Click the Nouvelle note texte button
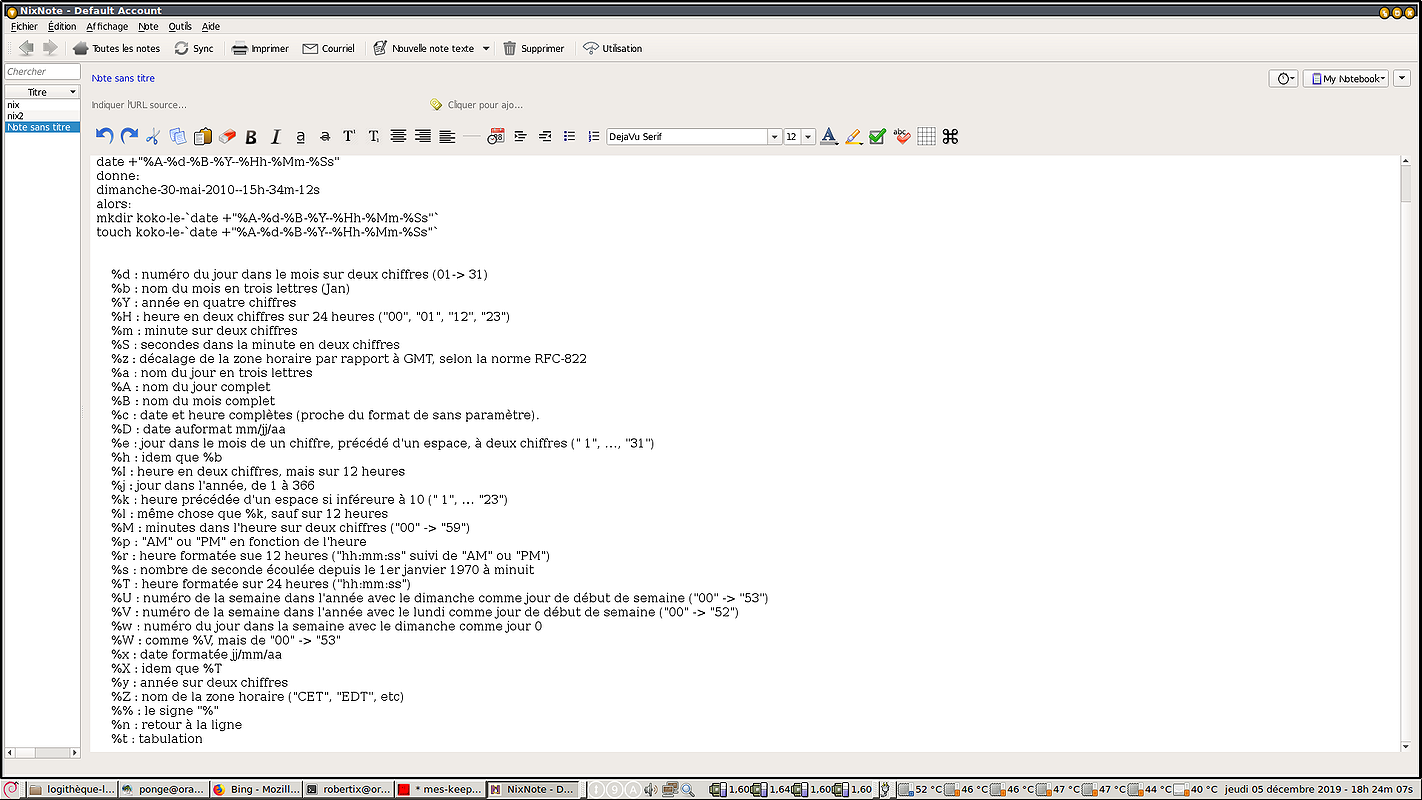Viewport: 1422px width, 800px height. click(x=424, y=48)
